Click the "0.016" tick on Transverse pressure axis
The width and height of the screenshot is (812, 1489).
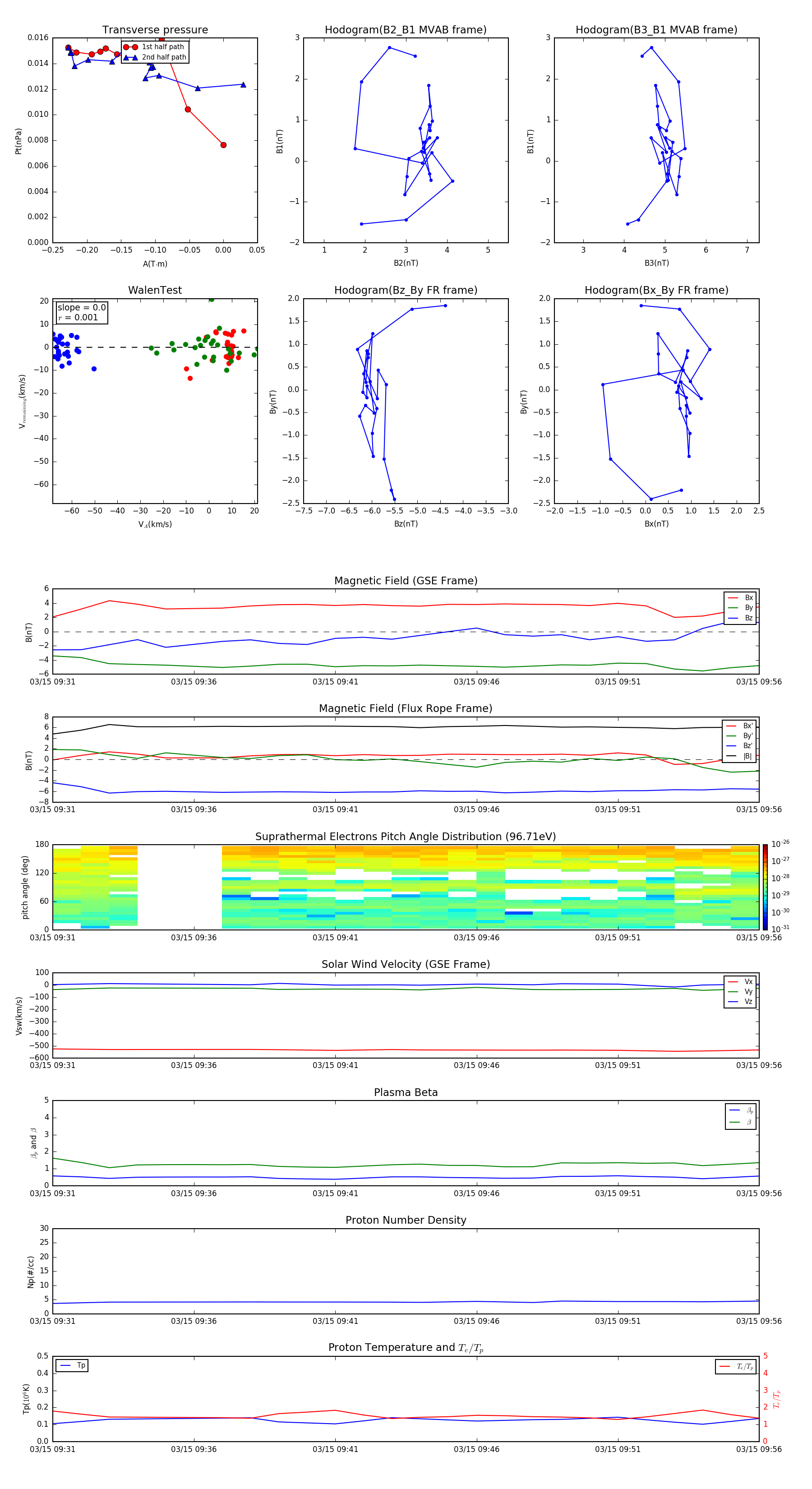tap(38, 37)
